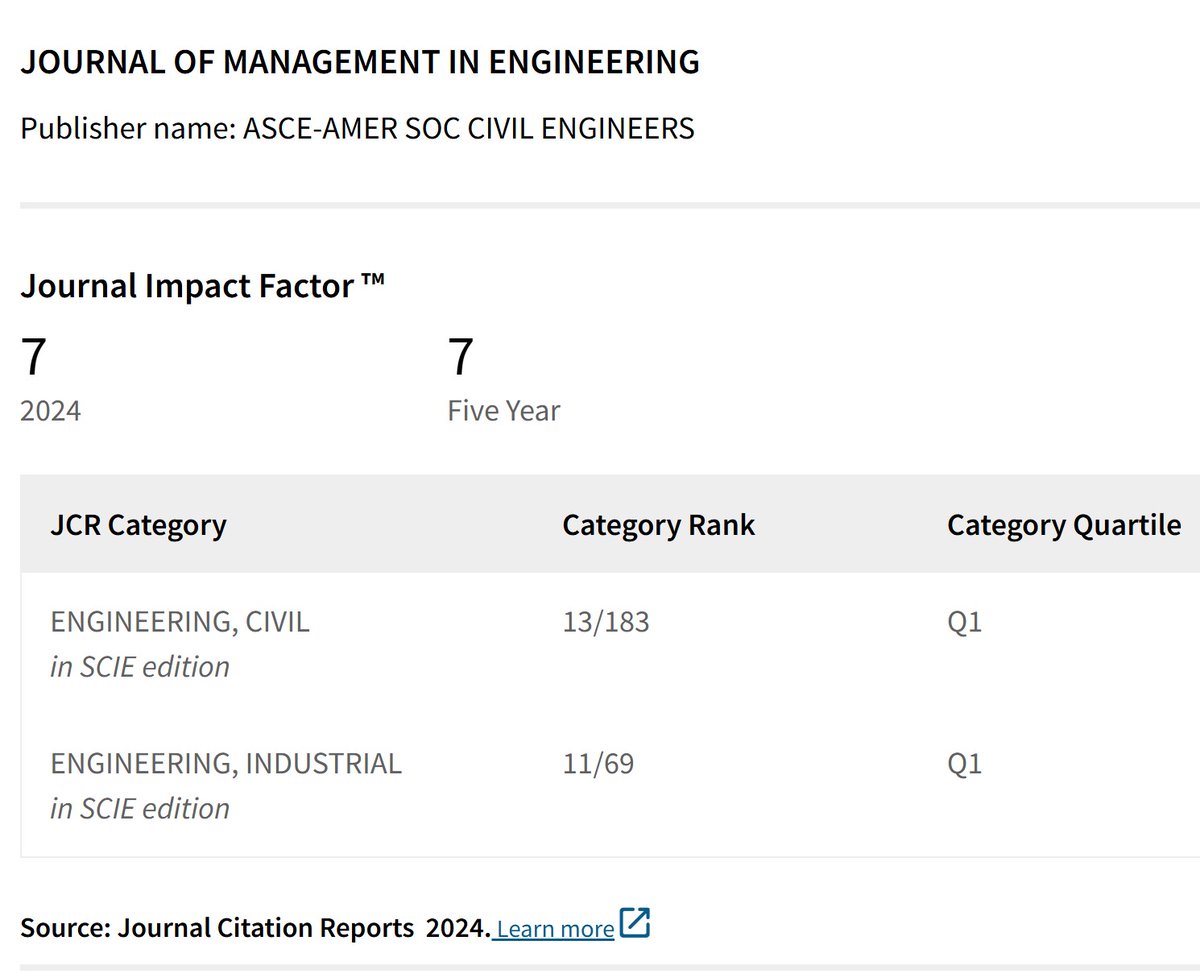Click the Category Quartile column header
This screenshot has height=978, width=1200.
[1064, 525]
